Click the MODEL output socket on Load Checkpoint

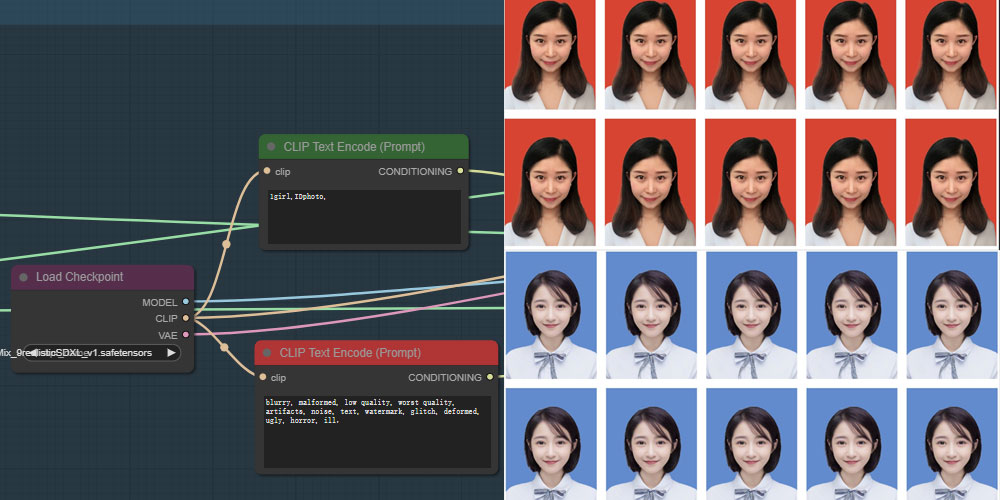point(186,302)
